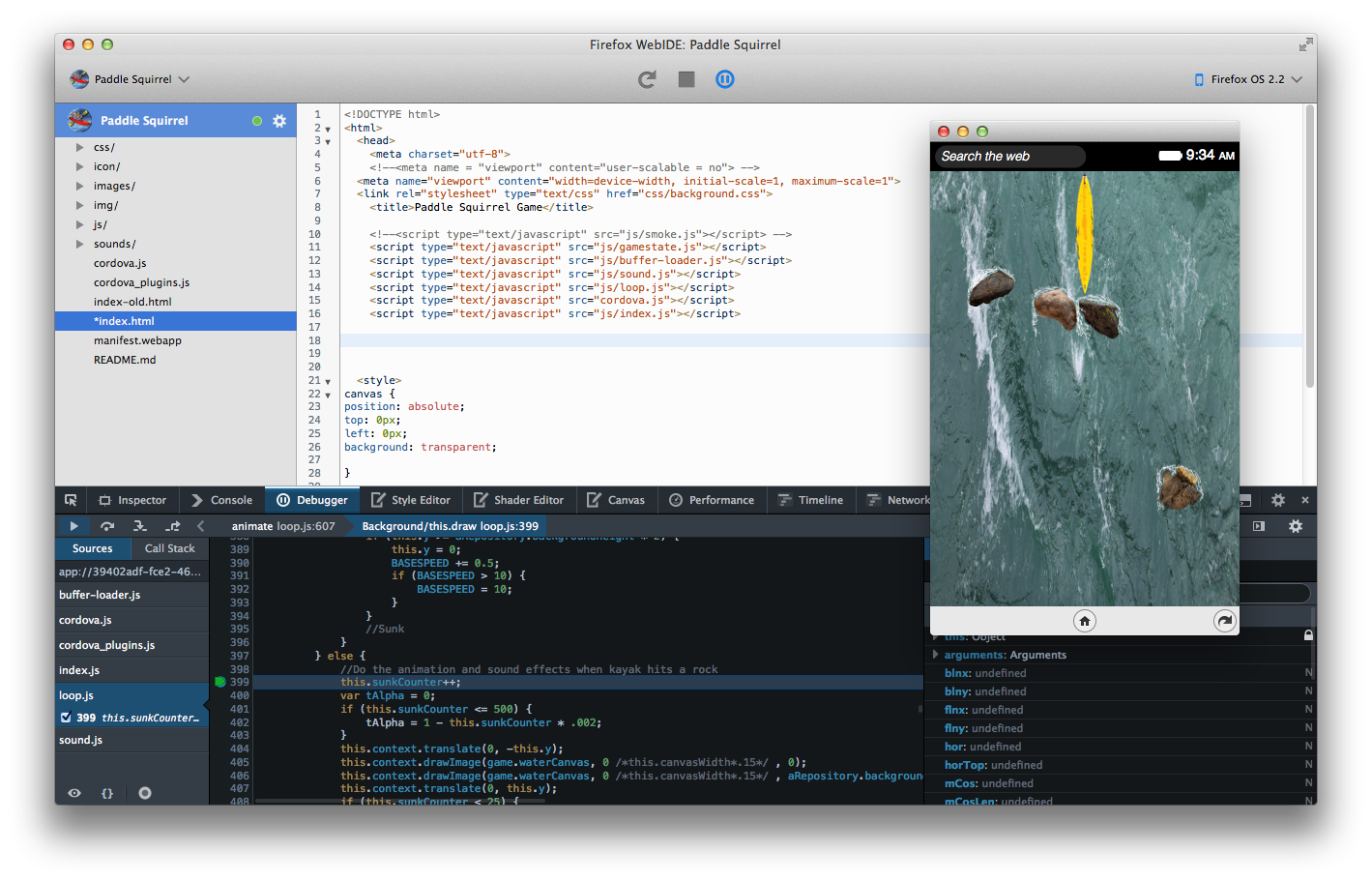Click the pick element selector icon

pyautogui.click(x=71, y=500)
